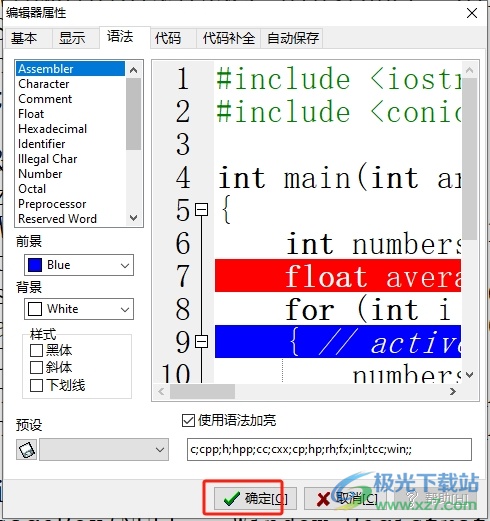490x521 pixels.
Task: Click the Blue foreground color swatch
Action: pyautogui.click(x=35, y=265)
